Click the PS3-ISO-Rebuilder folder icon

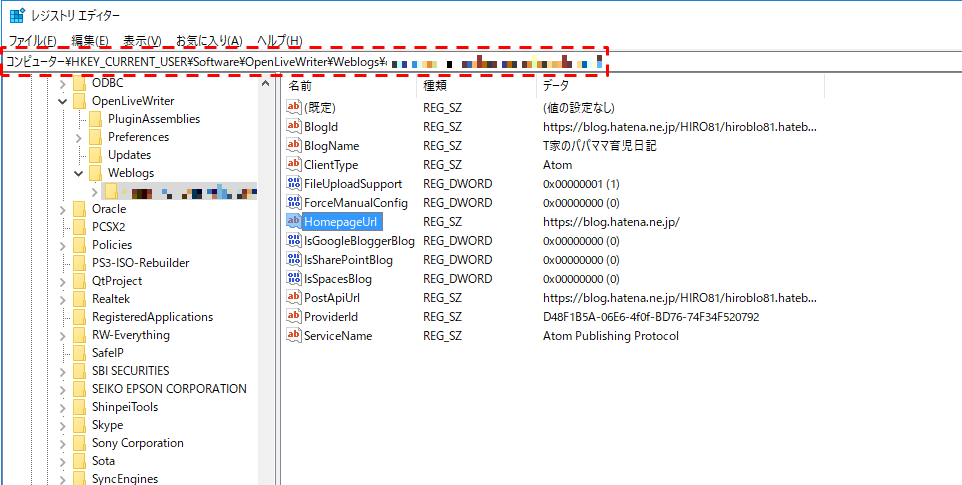click(80, 263)
